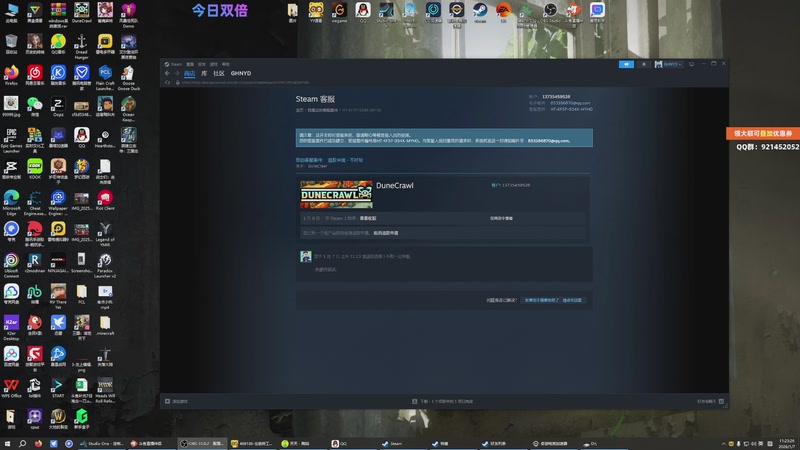Launch Steam from top desktop icon row
Image resolution: width=800 pixels, height=450 pixels.
pyautogui.click(x=480, y=12)
